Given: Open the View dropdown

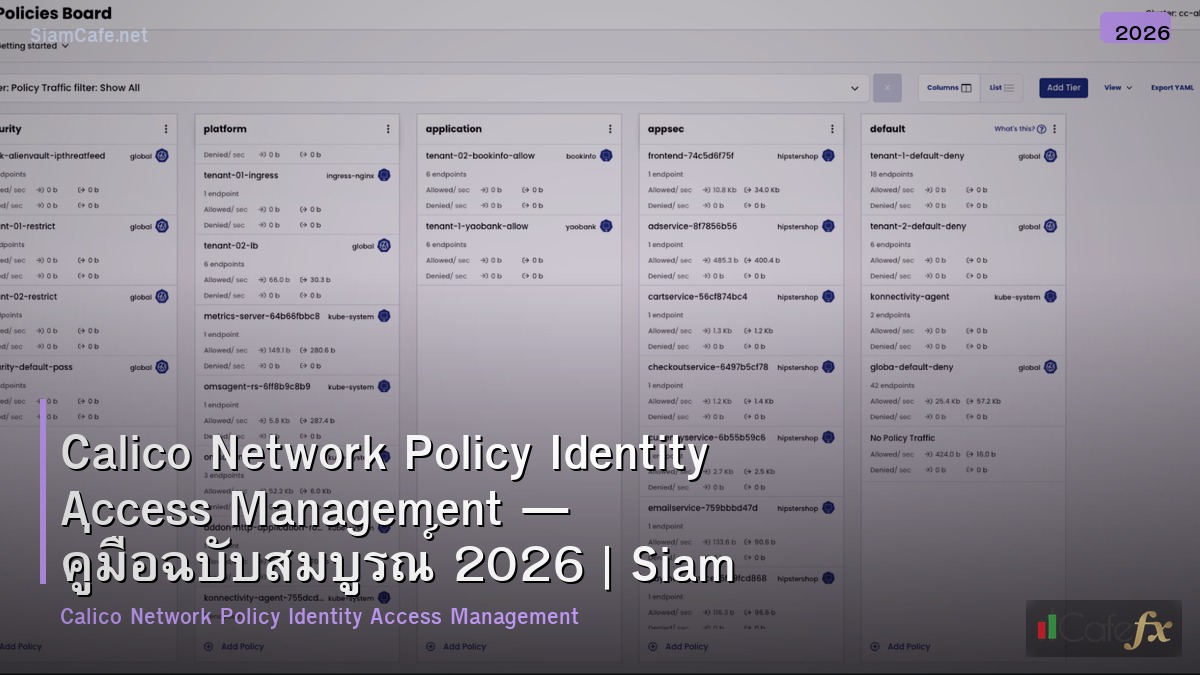Looking at the screenshot, I should point(1117,87).
